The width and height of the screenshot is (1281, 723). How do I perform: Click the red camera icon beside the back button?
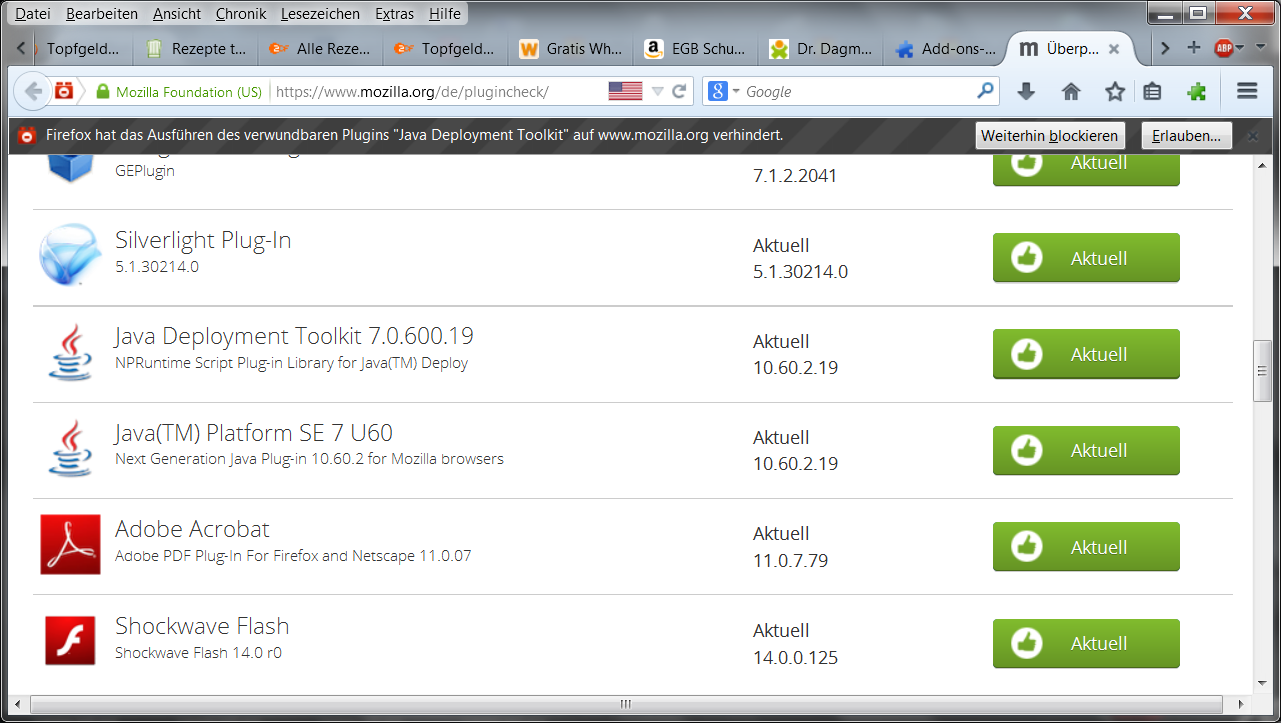(x=64, y=91)
